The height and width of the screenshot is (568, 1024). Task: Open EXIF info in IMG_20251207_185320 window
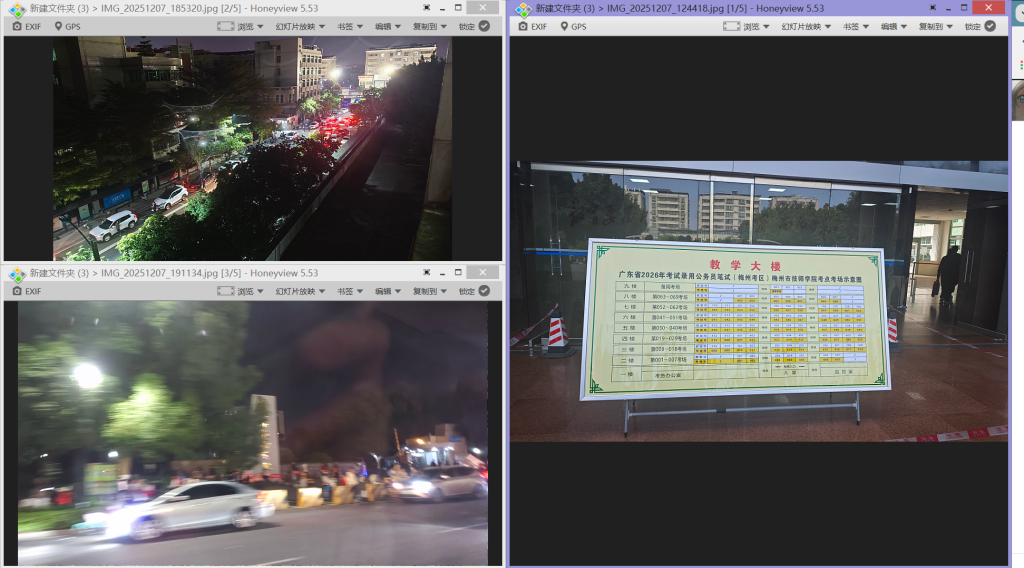(x=27, y=26)
